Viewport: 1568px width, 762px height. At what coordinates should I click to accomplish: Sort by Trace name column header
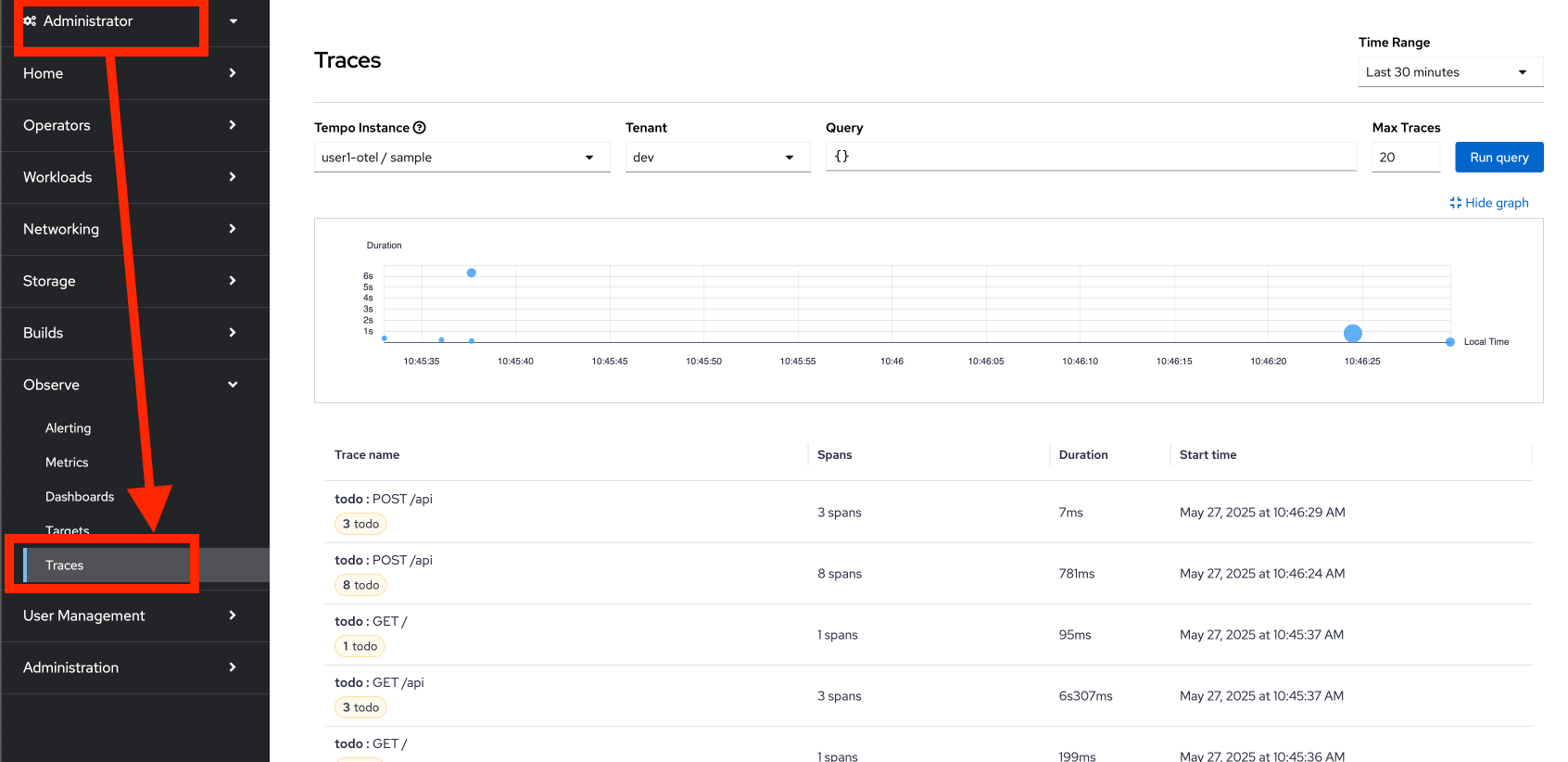click(367, 455)
